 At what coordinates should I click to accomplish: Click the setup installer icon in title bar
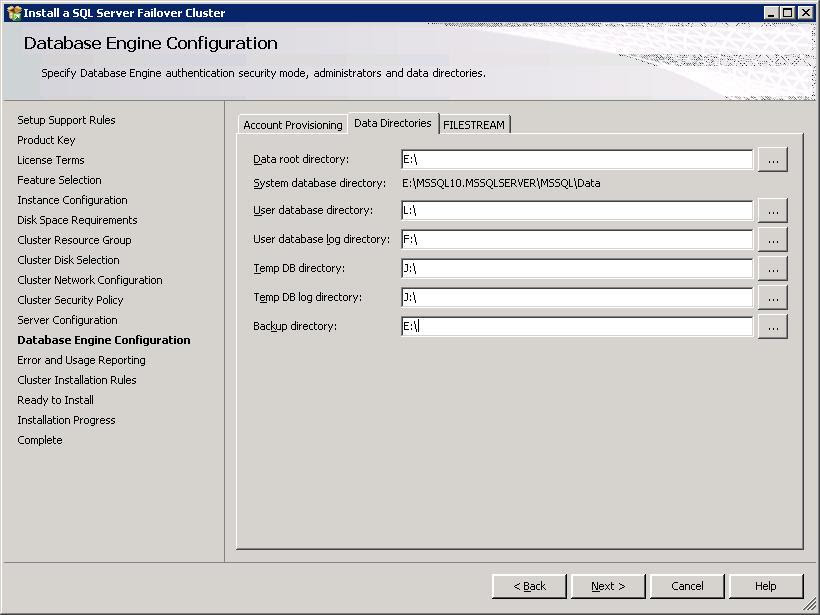tap(14, 13)
